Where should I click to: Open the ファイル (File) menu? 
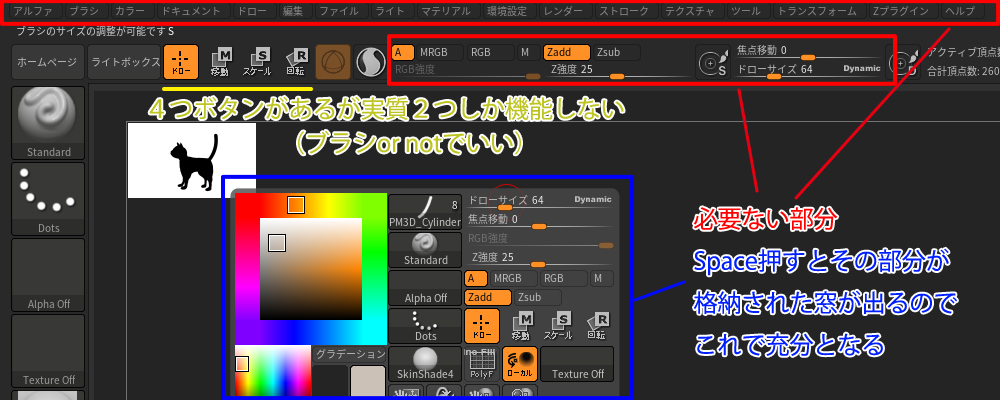(339, 11)
